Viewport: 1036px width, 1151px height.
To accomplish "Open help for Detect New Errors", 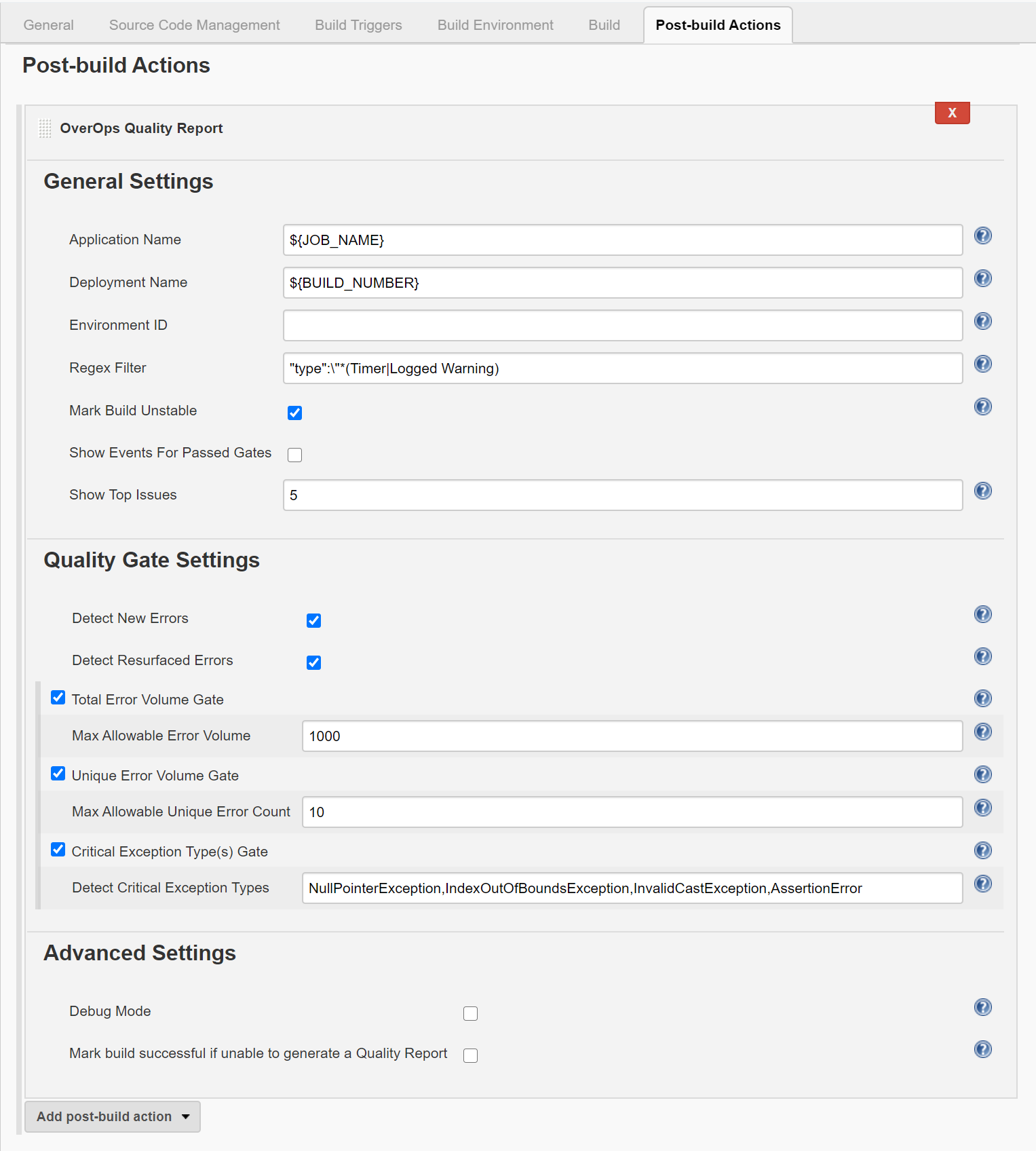I will point(982,614).
